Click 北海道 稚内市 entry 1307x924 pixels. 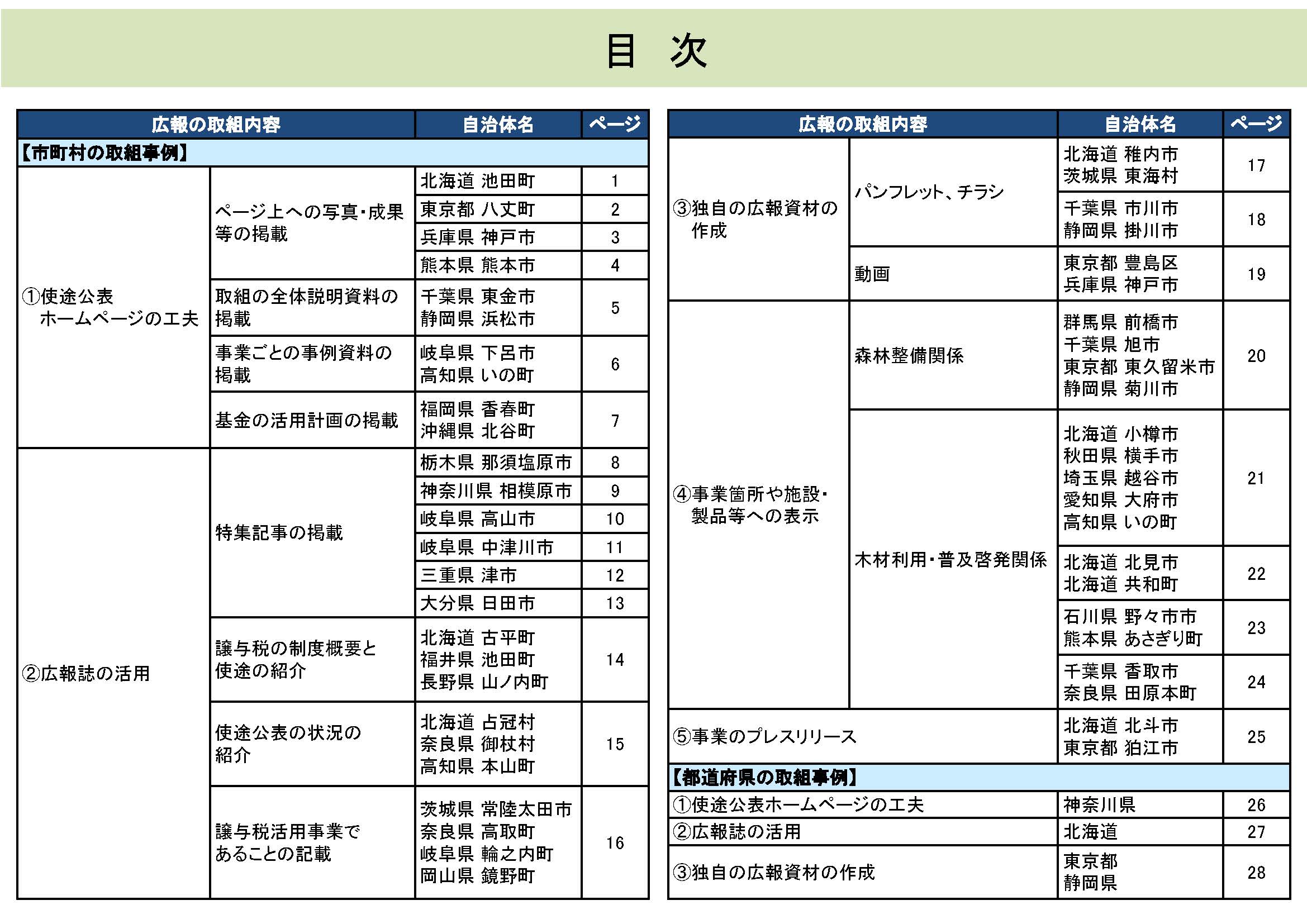1121,154
